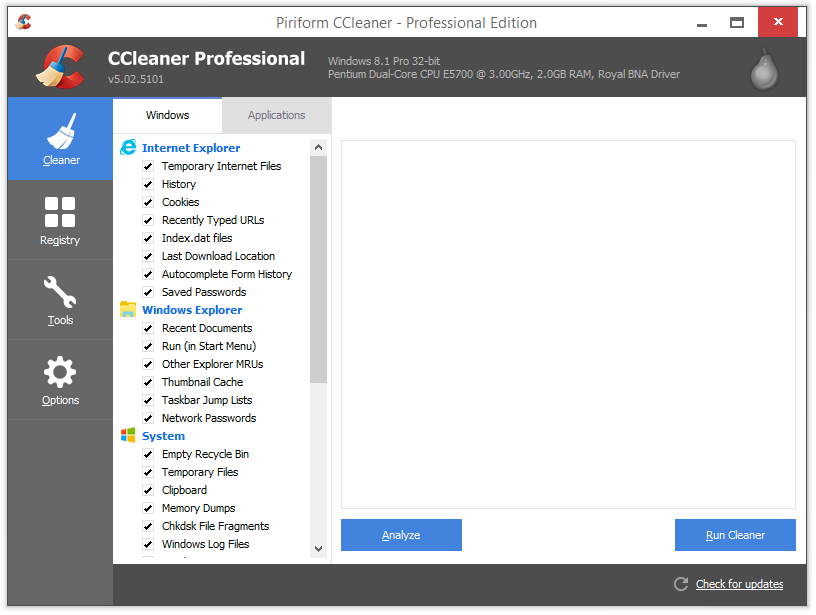Click the Internet Explorer section icon
This screenshot has height=615, width=816.
click(127, 147)
